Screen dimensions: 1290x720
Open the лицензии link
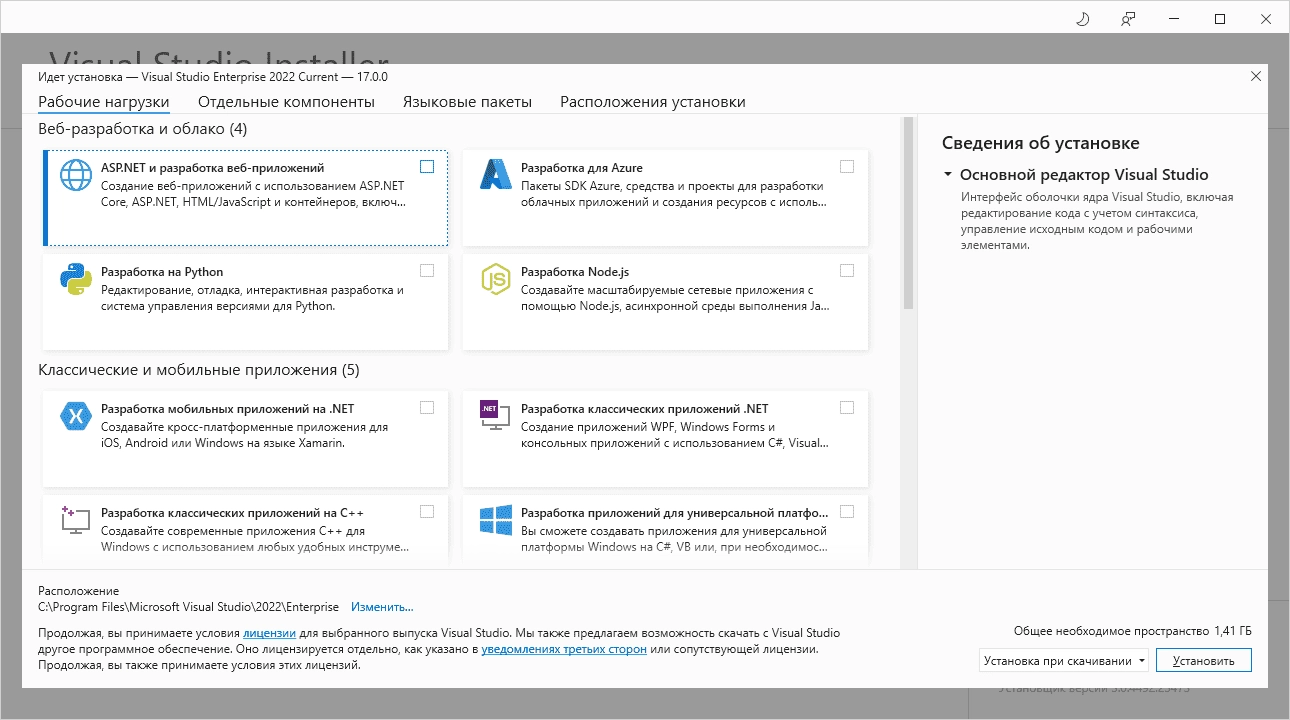point(269,633)
